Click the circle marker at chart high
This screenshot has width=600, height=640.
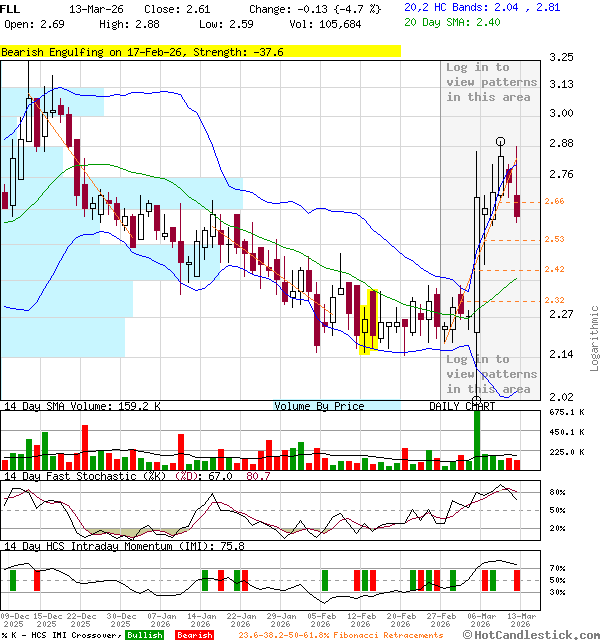(x=500, y=142)
